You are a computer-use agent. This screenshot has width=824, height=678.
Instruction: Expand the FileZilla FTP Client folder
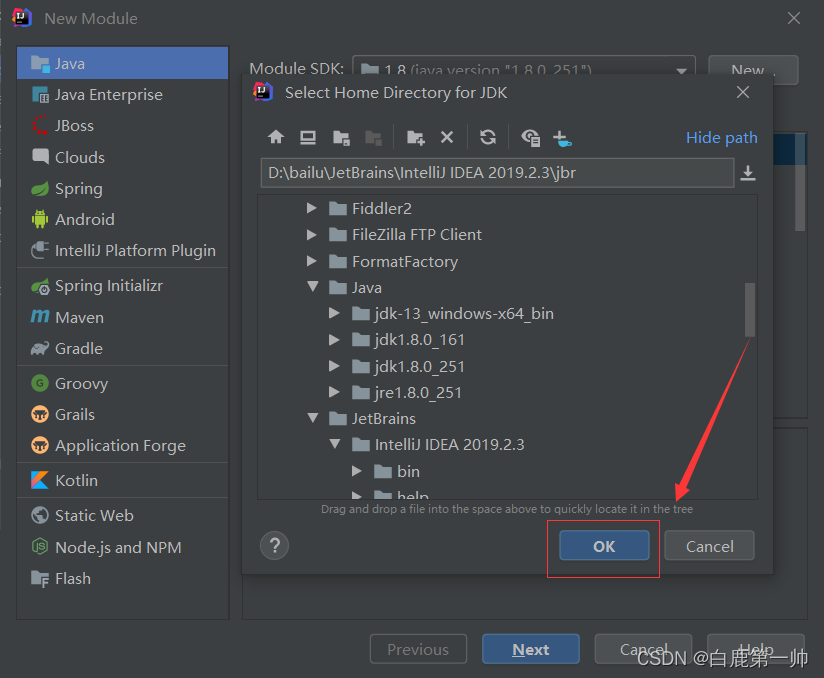coord(312,234)
